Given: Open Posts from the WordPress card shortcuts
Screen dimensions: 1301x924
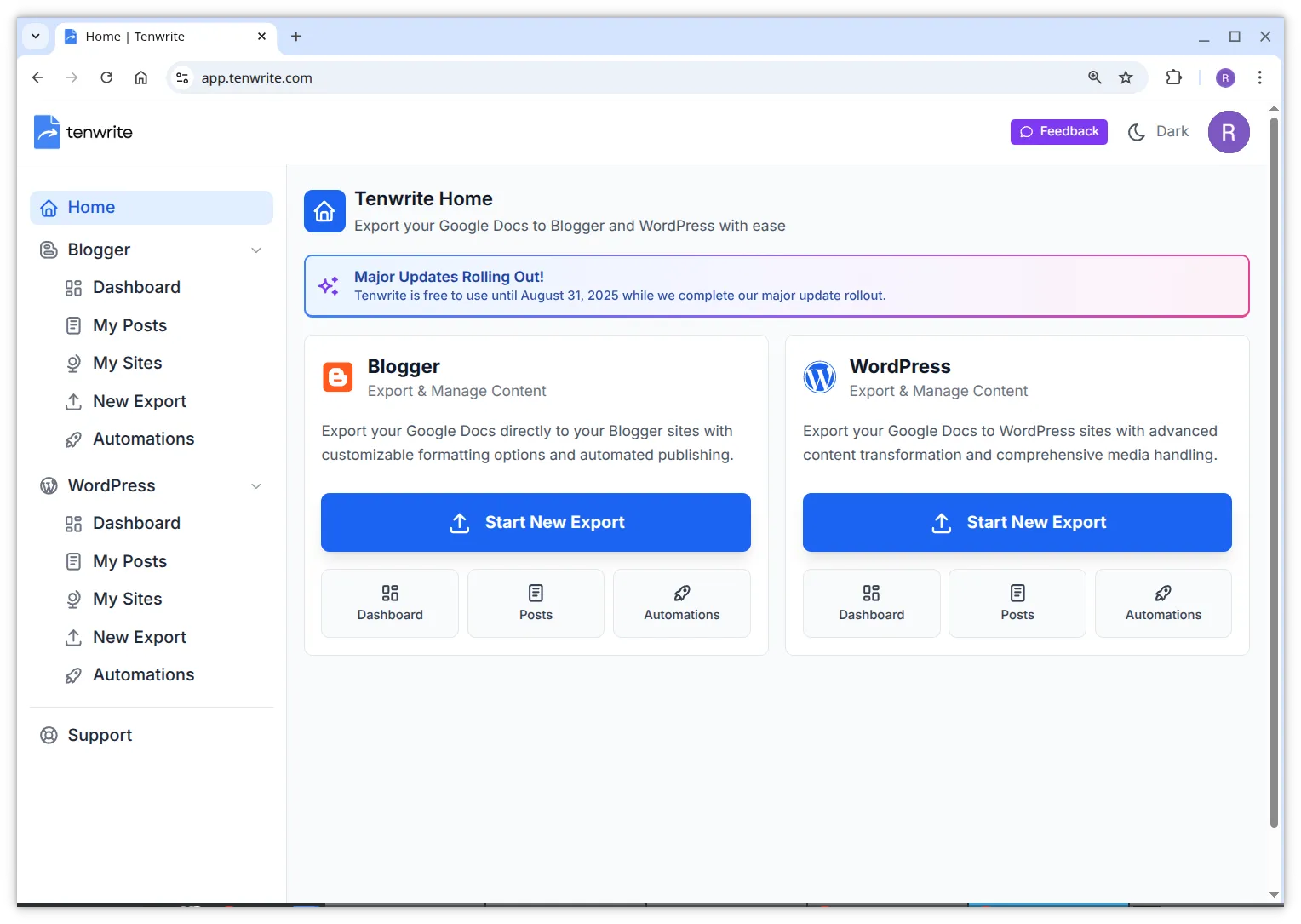Looking at the screenshot, I should (1017, 603).
